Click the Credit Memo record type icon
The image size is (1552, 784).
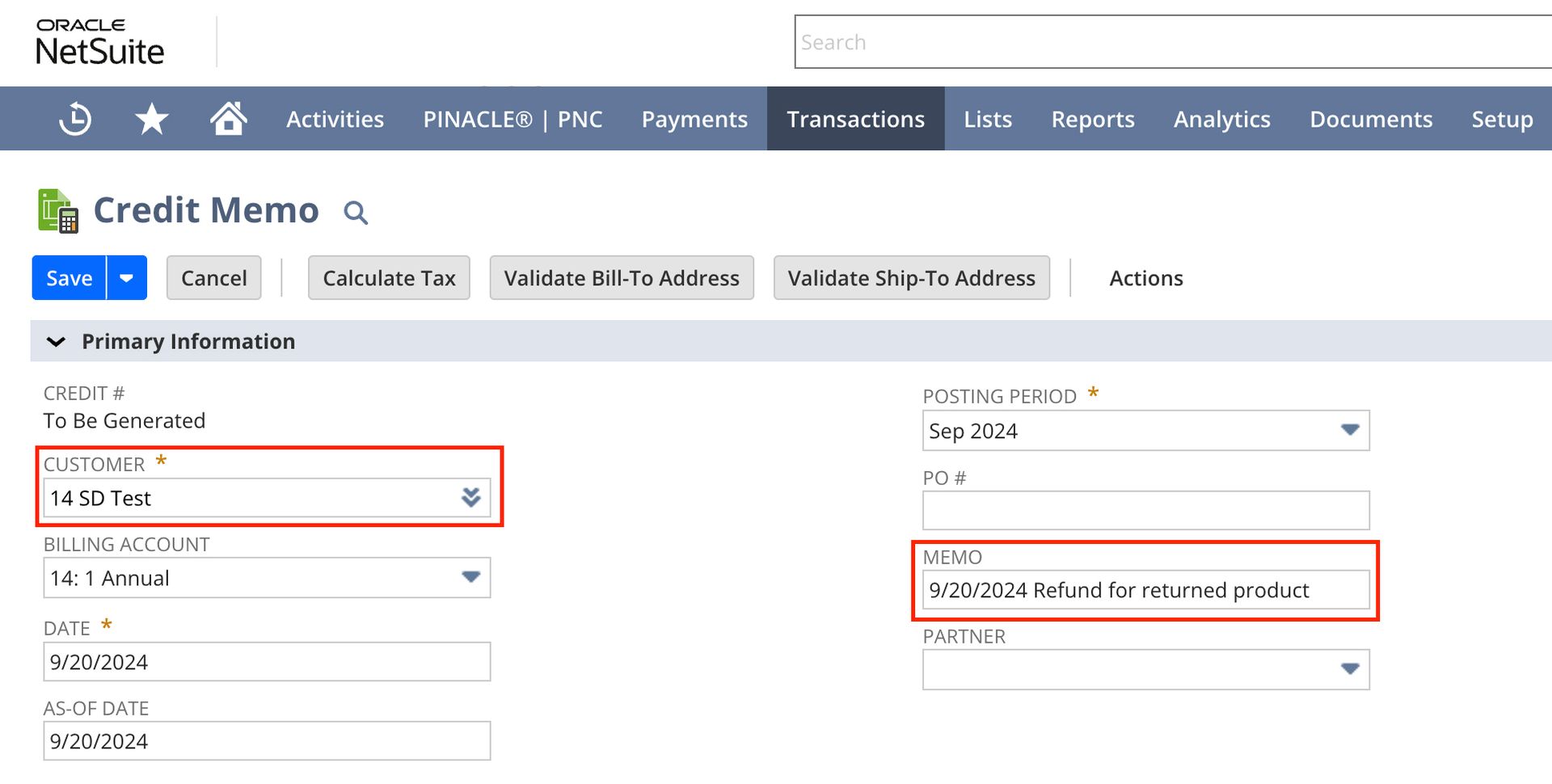pyautogui.click(x=58, y=211)
